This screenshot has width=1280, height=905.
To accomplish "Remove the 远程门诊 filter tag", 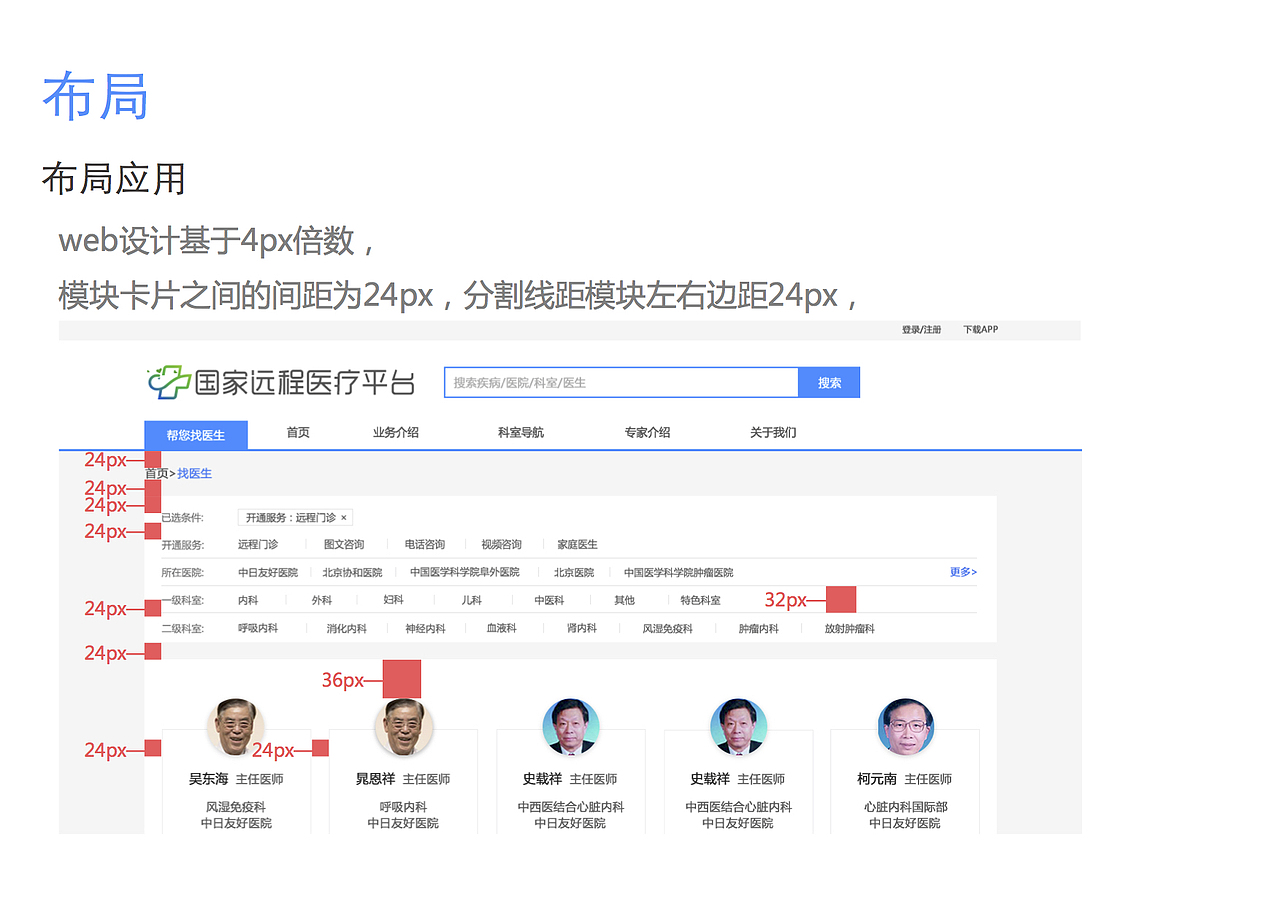I will tap(344, 518).
